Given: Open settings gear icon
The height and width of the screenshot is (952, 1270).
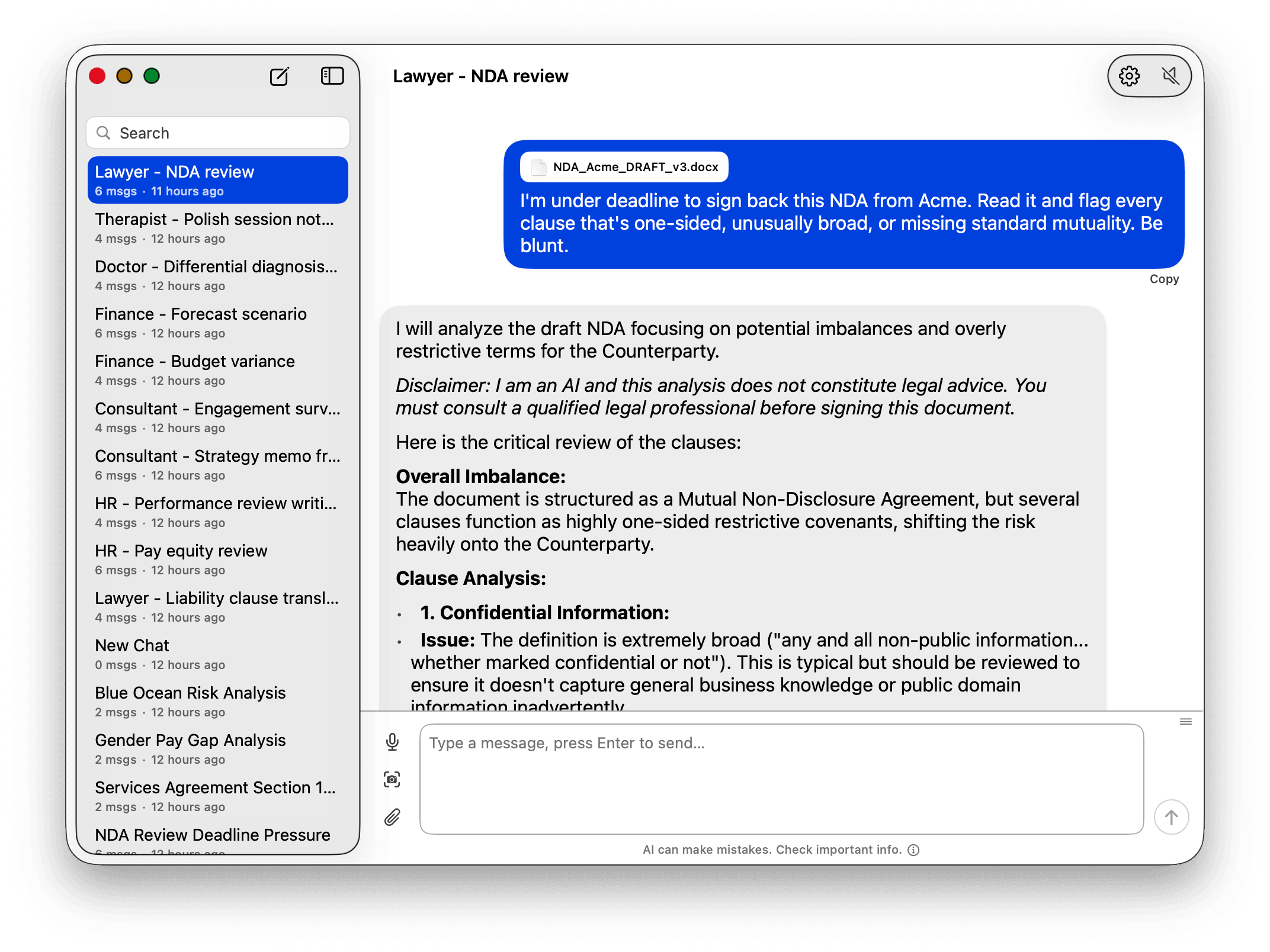Looking at the screenshot, I should coord(1129,76).
